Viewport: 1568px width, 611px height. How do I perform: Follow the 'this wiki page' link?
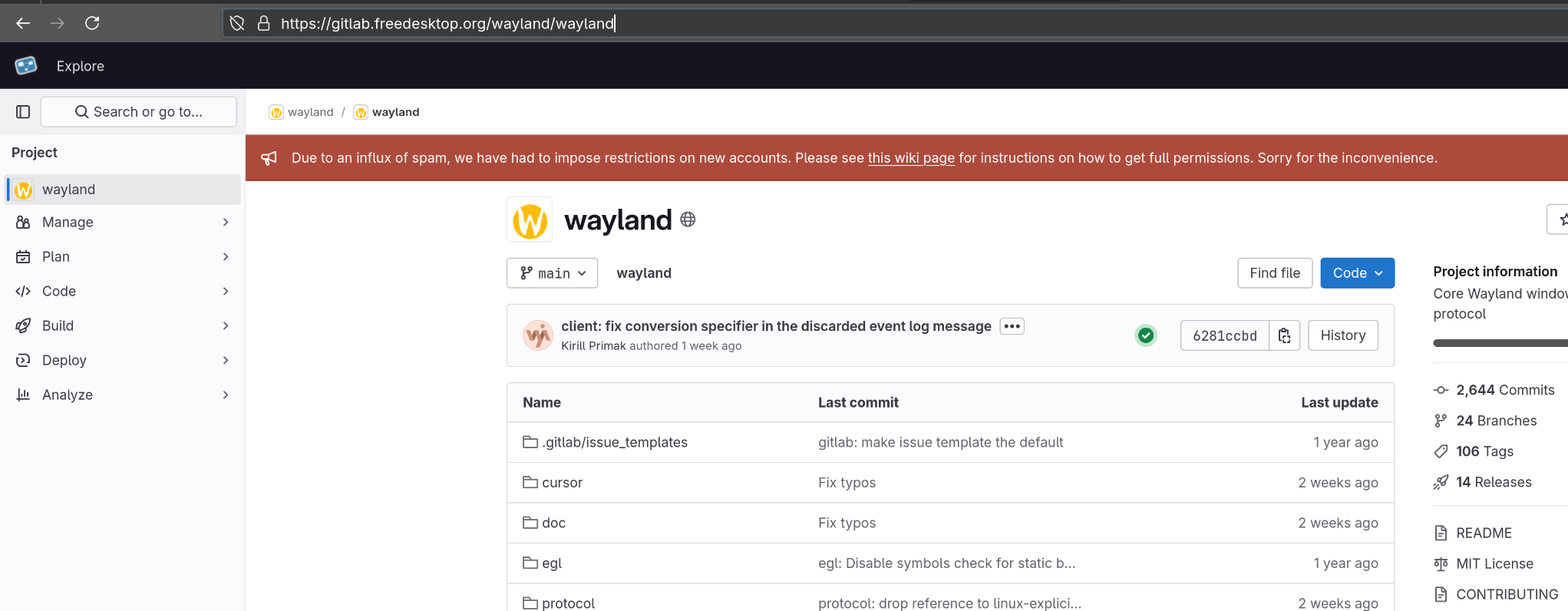tap(911, 157)
